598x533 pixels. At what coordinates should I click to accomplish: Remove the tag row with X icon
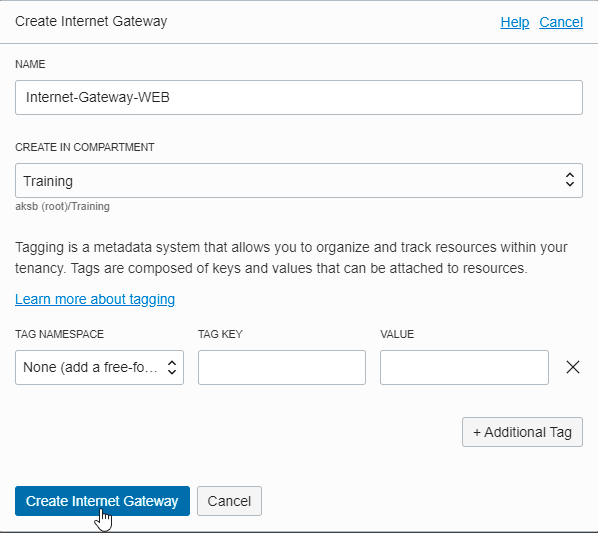572,367
